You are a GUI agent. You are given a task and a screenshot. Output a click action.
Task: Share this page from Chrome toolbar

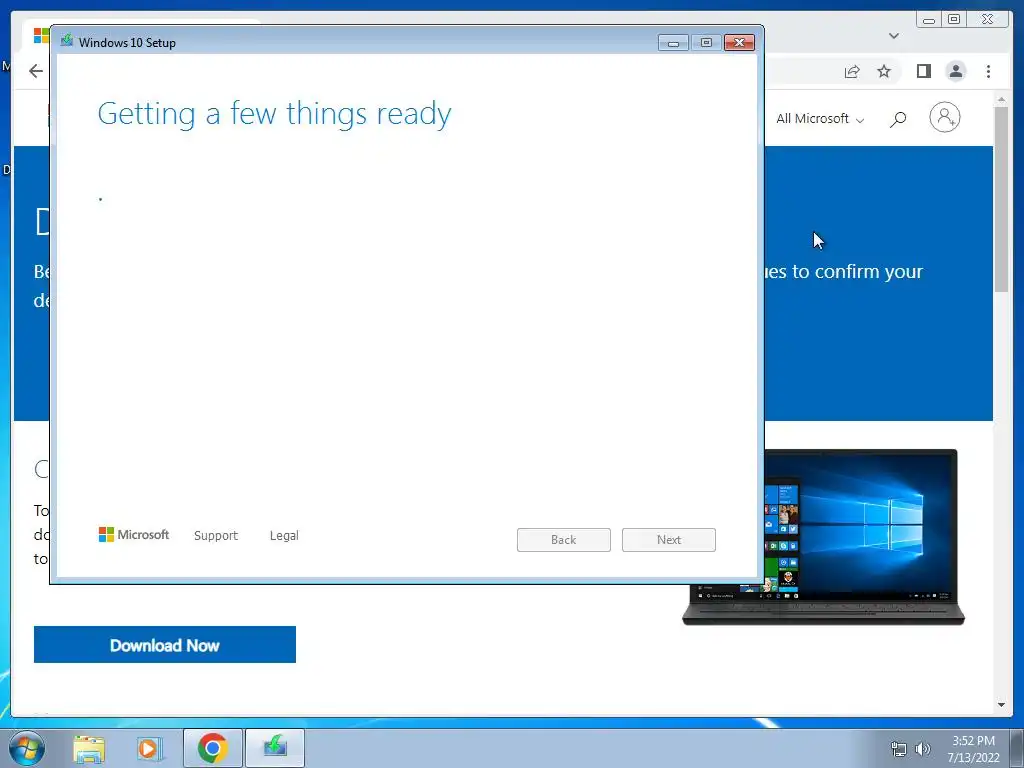click(x=852, y=71)
